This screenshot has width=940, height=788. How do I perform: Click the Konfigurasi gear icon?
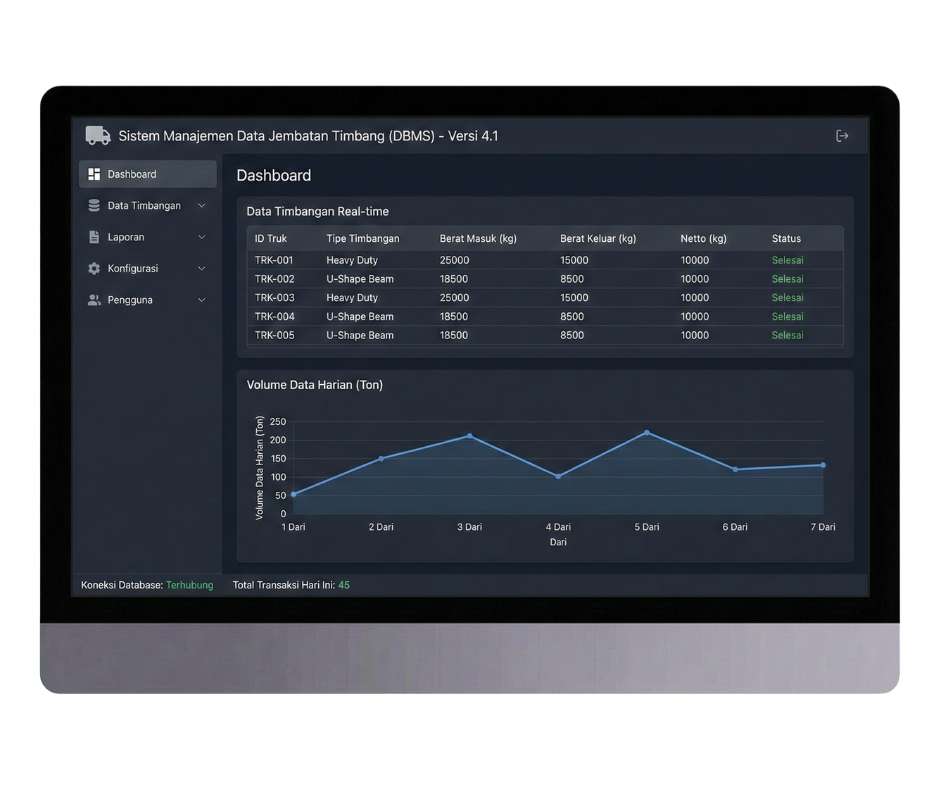point(94,268)
